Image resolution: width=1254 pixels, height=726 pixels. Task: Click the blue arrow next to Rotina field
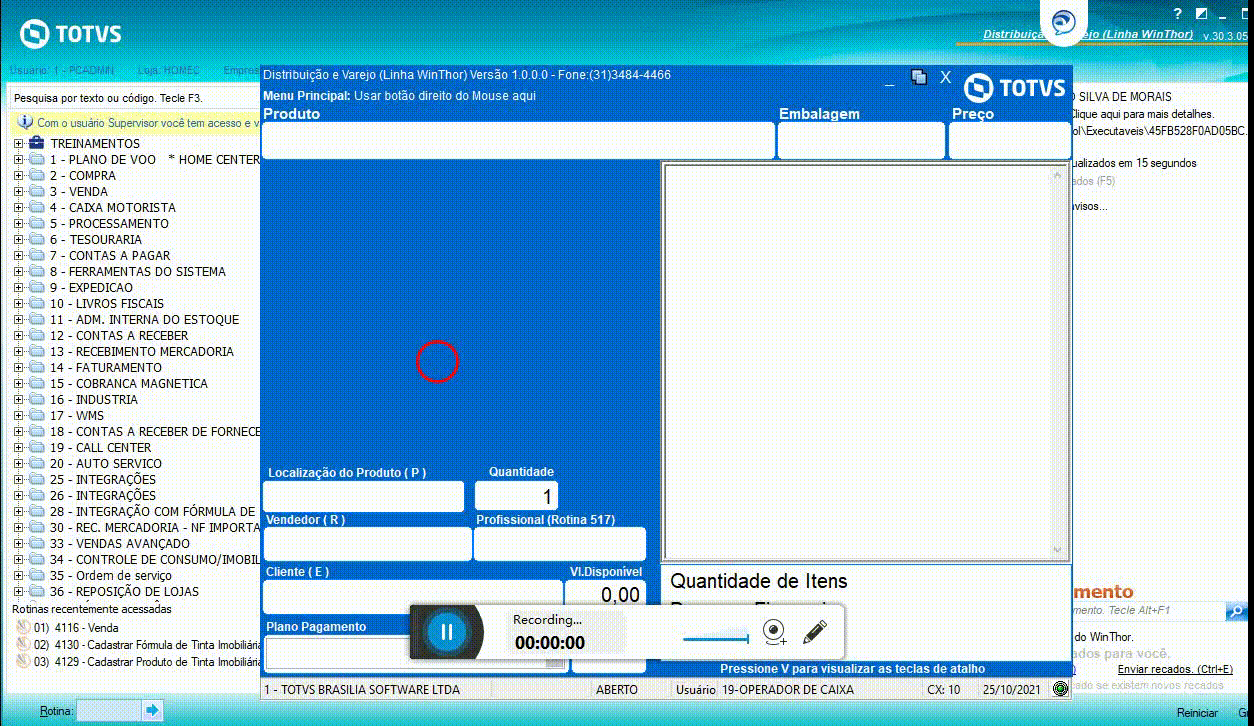[x=152, y=710]
